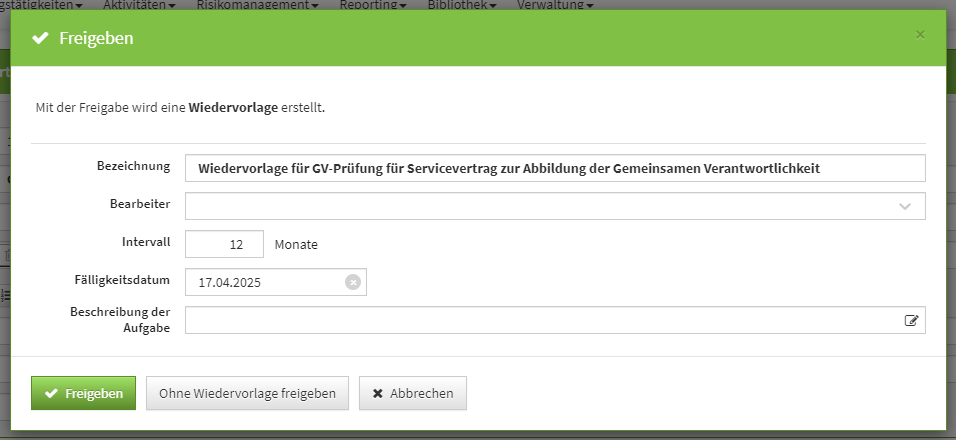Click into the Beschreibung der Aufgabe field
The height and width of the screenshot is (440, 956).
coord(540,320)
